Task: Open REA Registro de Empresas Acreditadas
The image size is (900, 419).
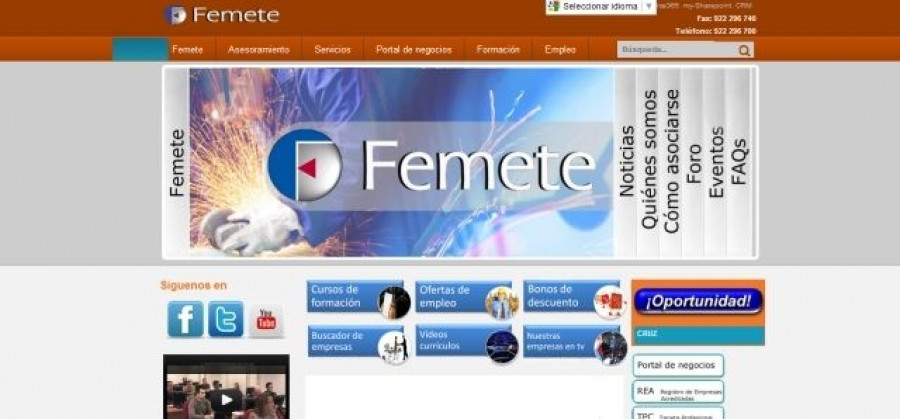Action: [678, 392]
